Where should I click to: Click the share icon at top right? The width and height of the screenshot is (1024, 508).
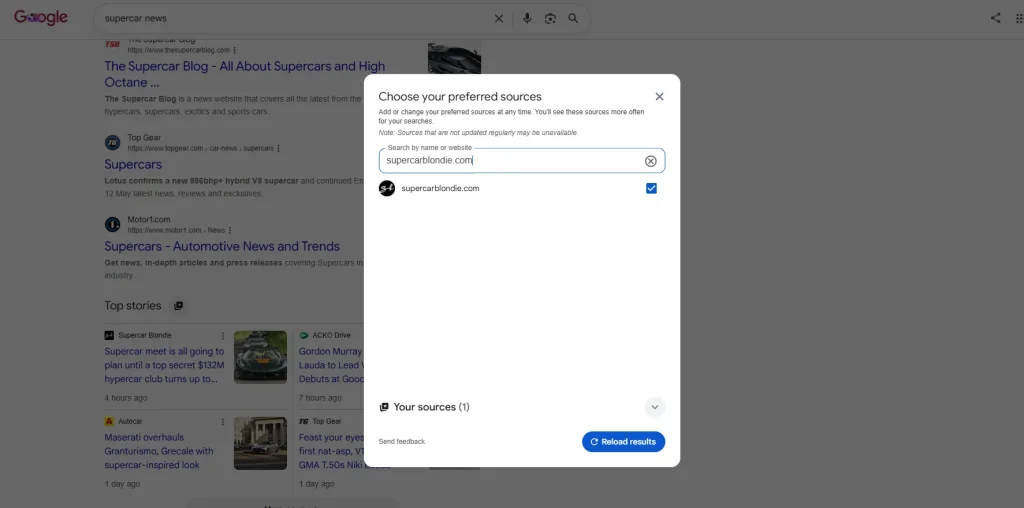[x=995, y=18]
